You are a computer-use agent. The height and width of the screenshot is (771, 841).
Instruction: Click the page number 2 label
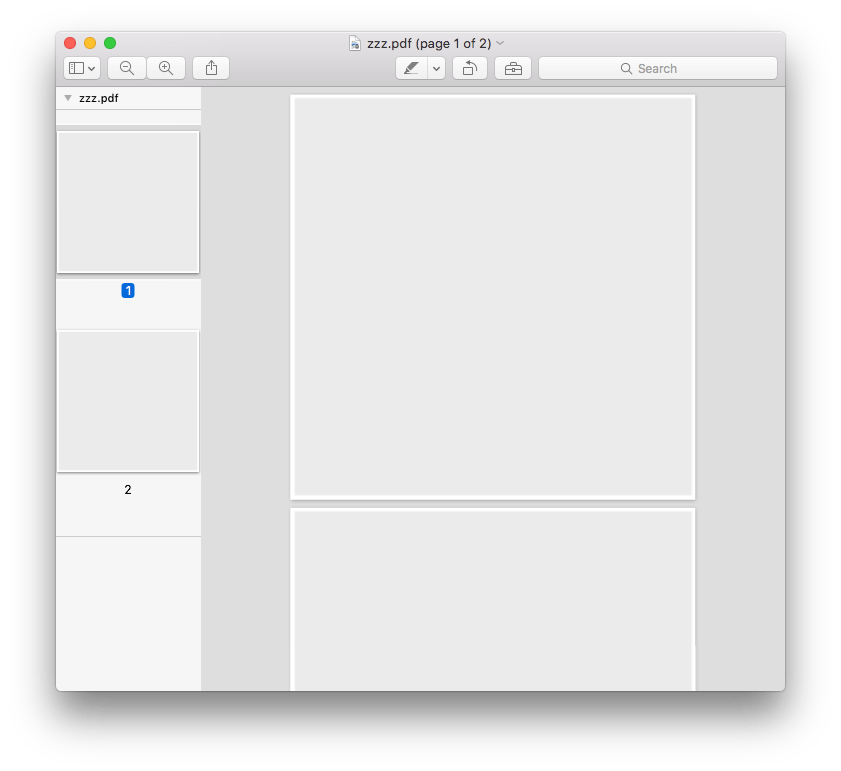click(x=128, y=489)
